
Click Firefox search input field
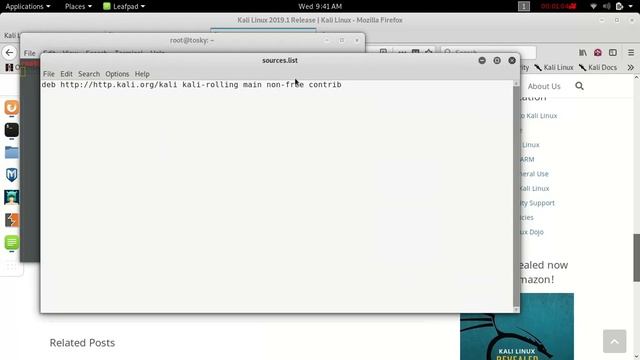488,53
